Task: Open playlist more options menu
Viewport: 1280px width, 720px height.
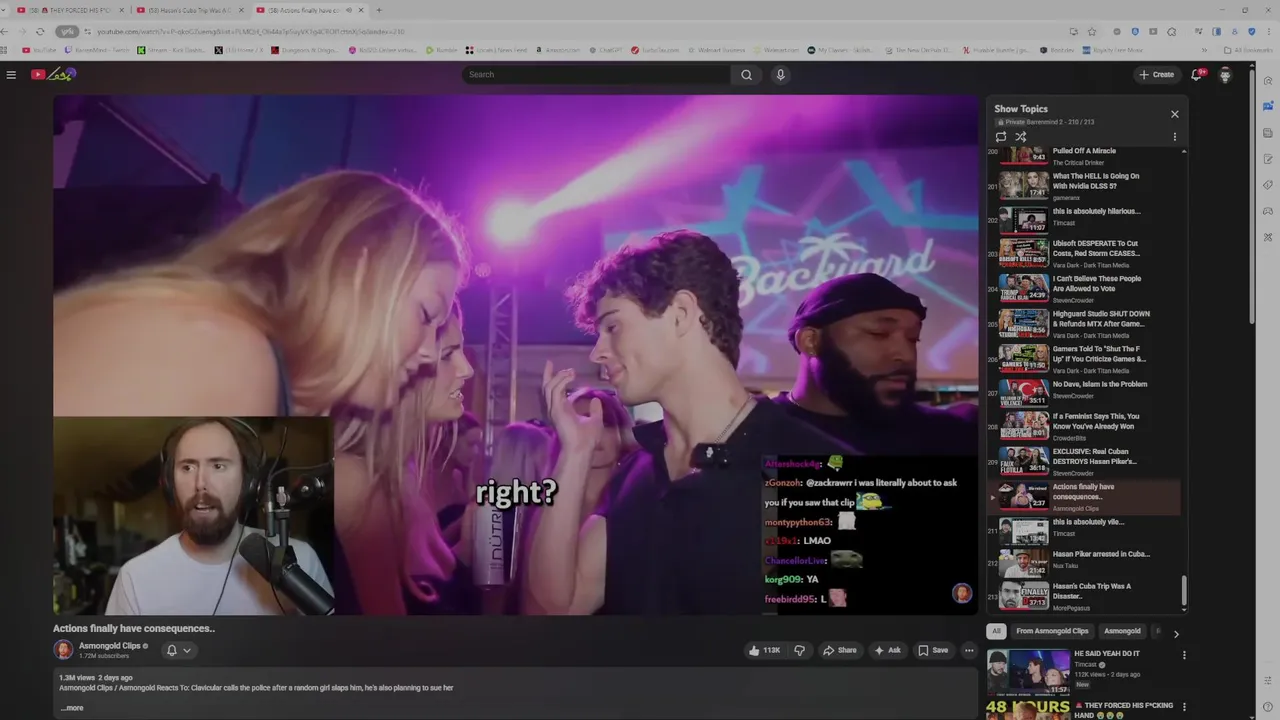Action: [1175, 137]
